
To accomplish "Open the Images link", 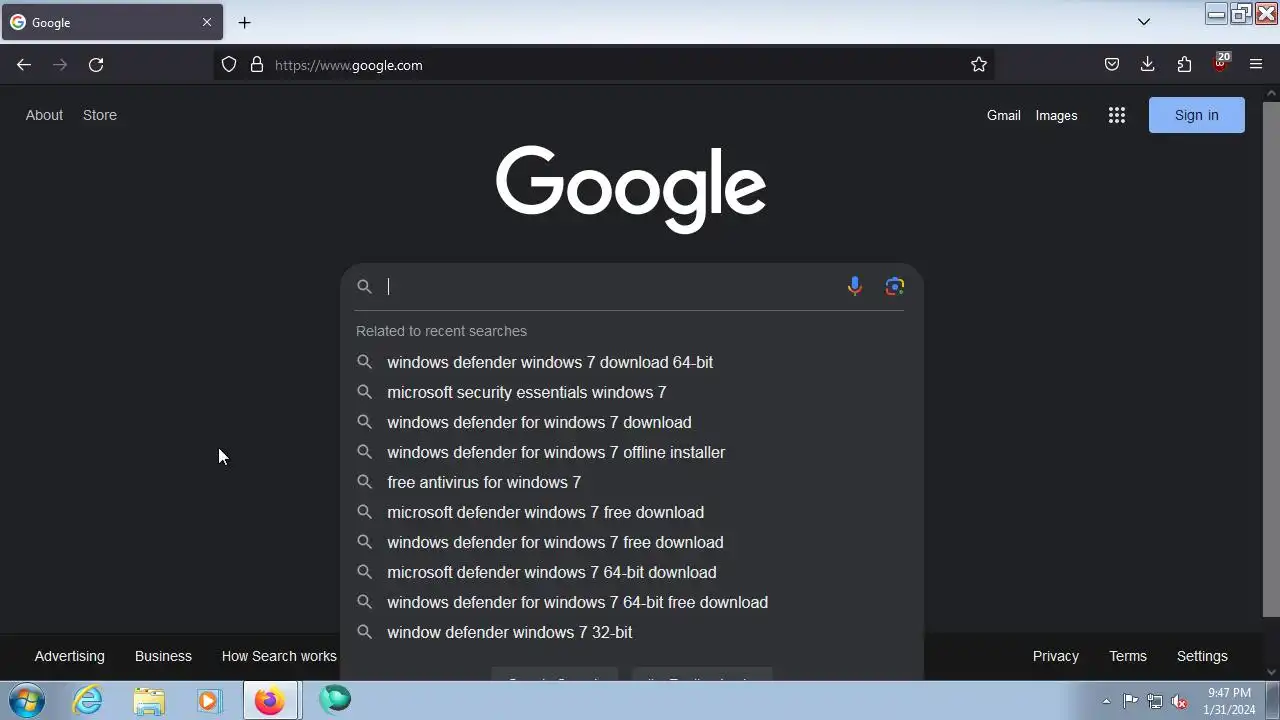I will (1056, 115).
